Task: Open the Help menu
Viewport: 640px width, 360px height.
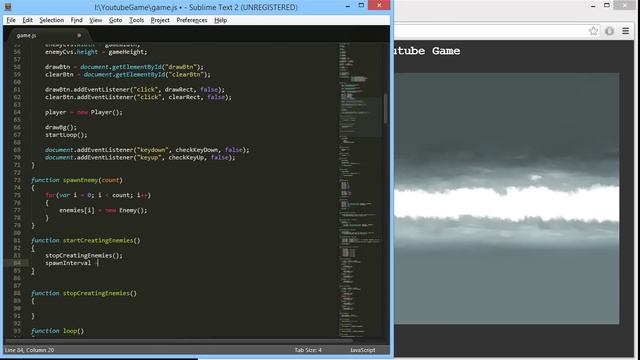Action: (220, 20)
